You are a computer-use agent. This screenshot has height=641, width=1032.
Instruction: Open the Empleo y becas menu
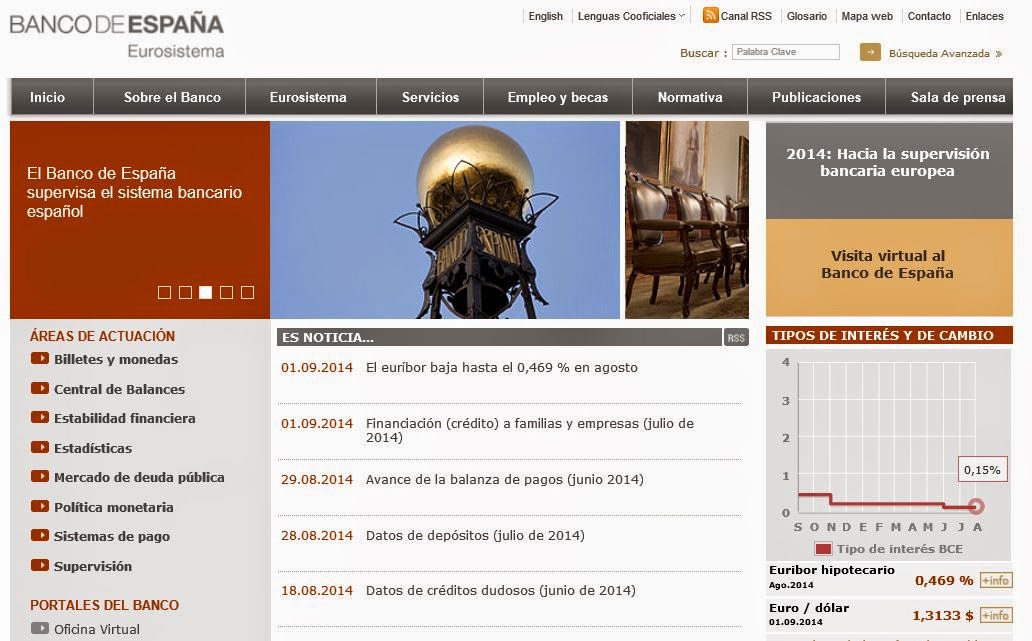coord(557,97)
